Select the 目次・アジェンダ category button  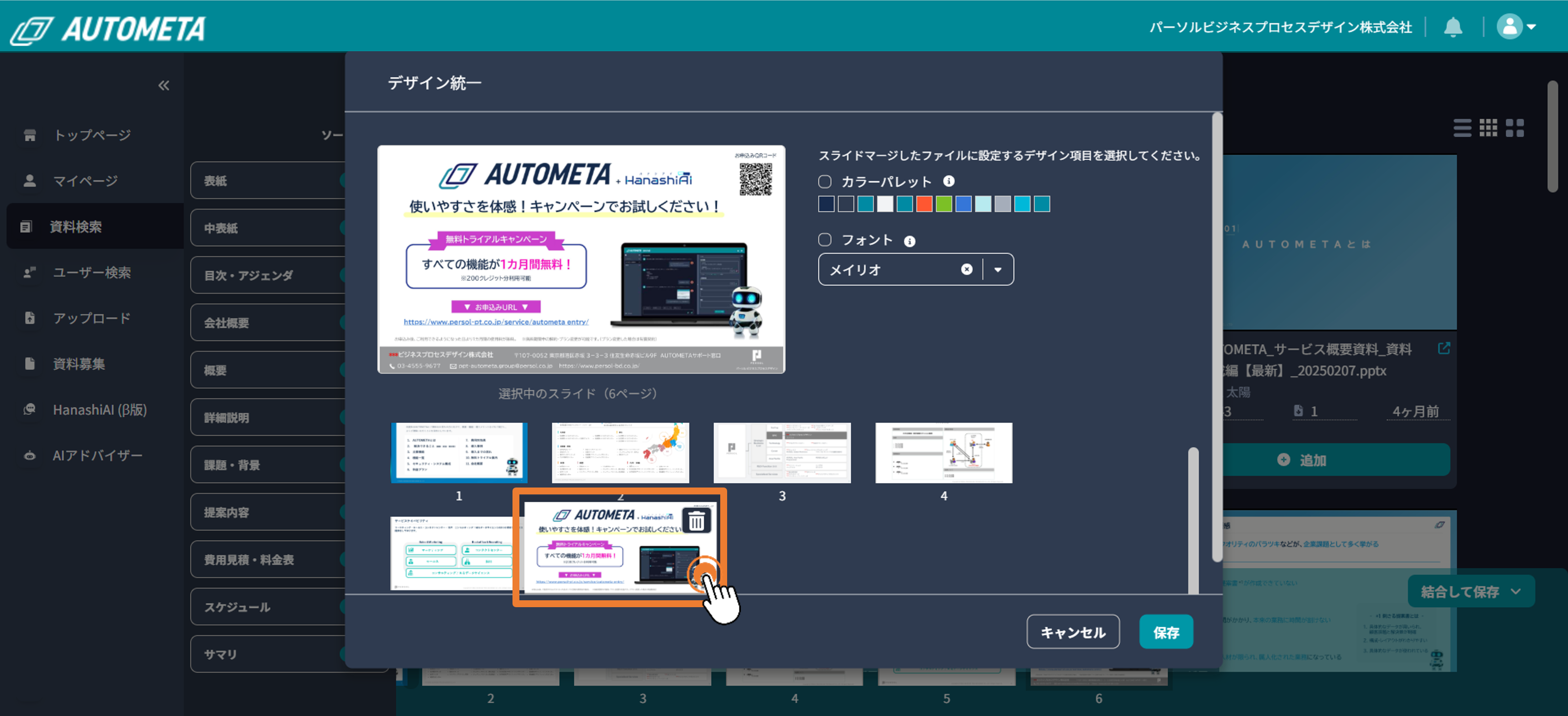click(268, 275)
